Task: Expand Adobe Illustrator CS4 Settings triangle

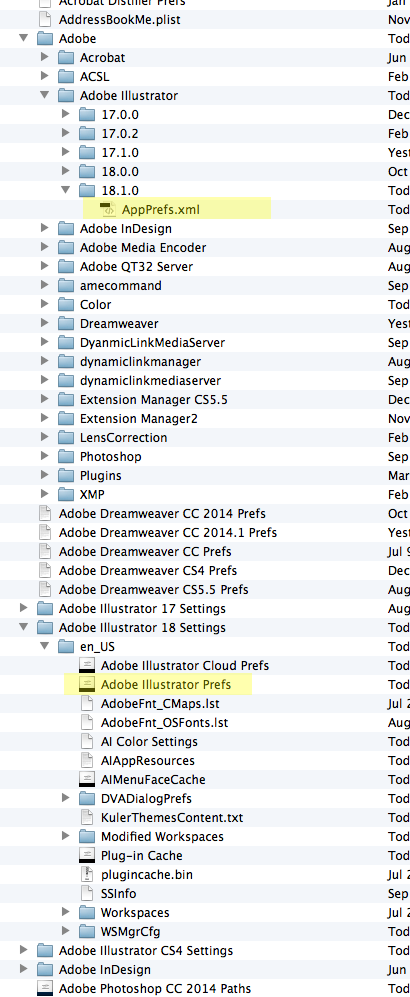Action: (24, 950)
